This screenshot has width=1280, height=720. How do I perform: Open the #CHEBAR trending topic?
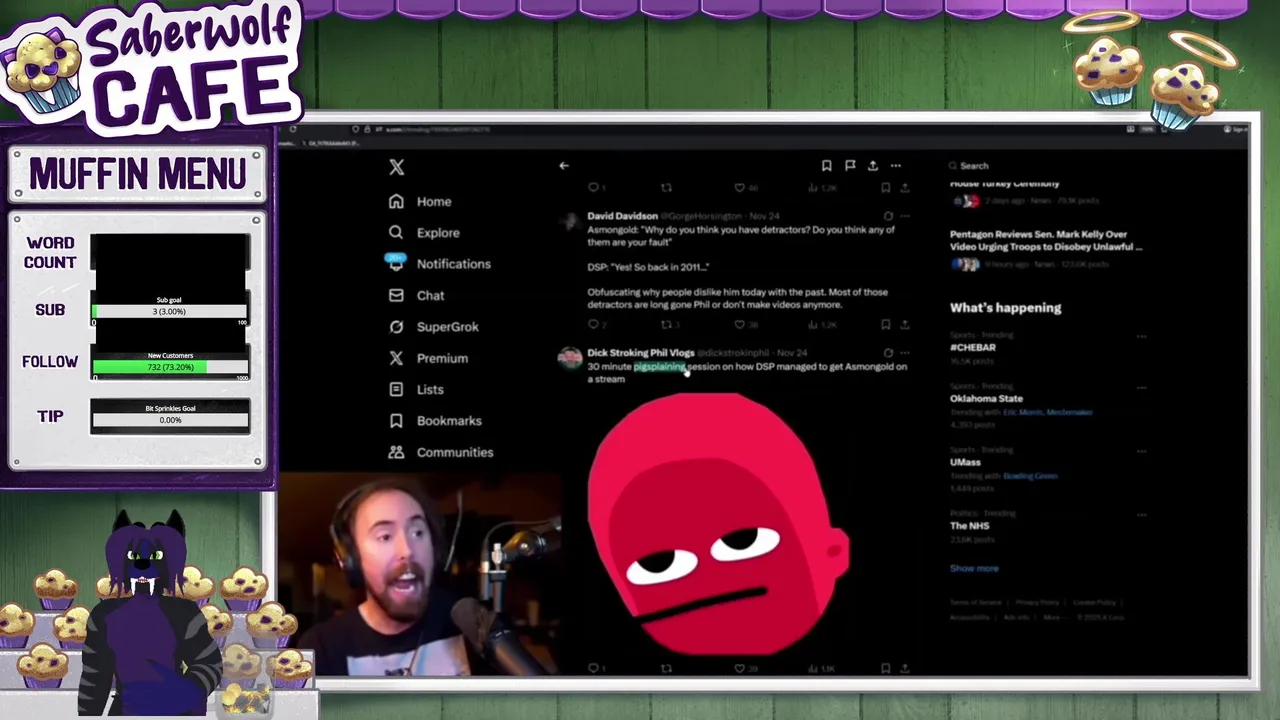coord(973,347)
